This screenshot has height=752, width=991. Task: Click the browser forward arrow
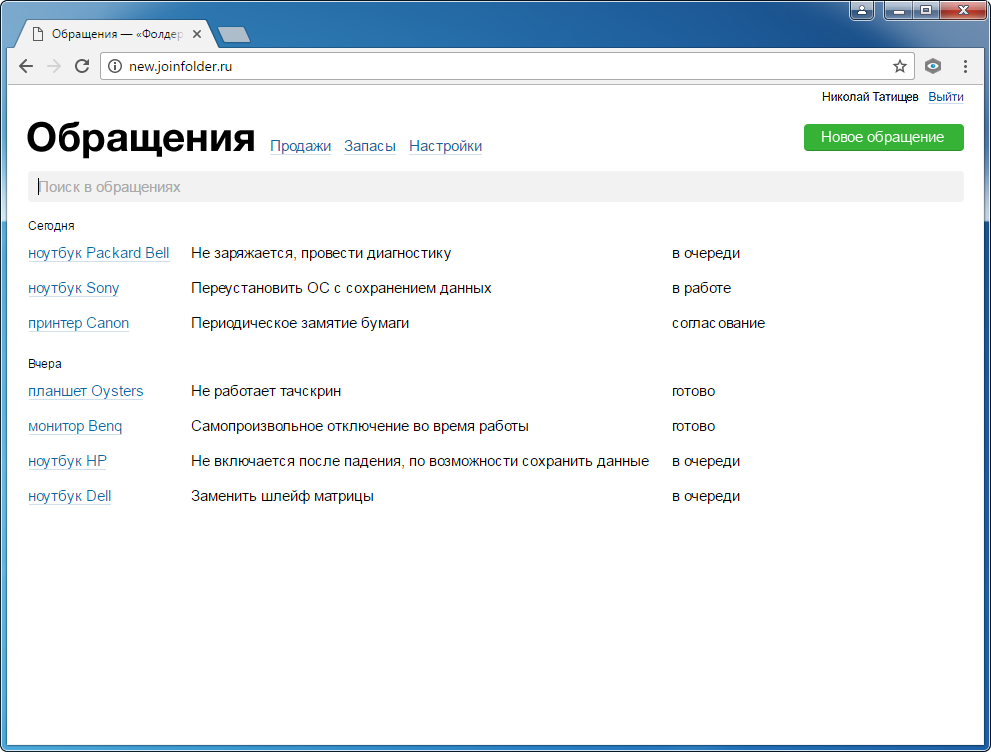click(54, 67)
